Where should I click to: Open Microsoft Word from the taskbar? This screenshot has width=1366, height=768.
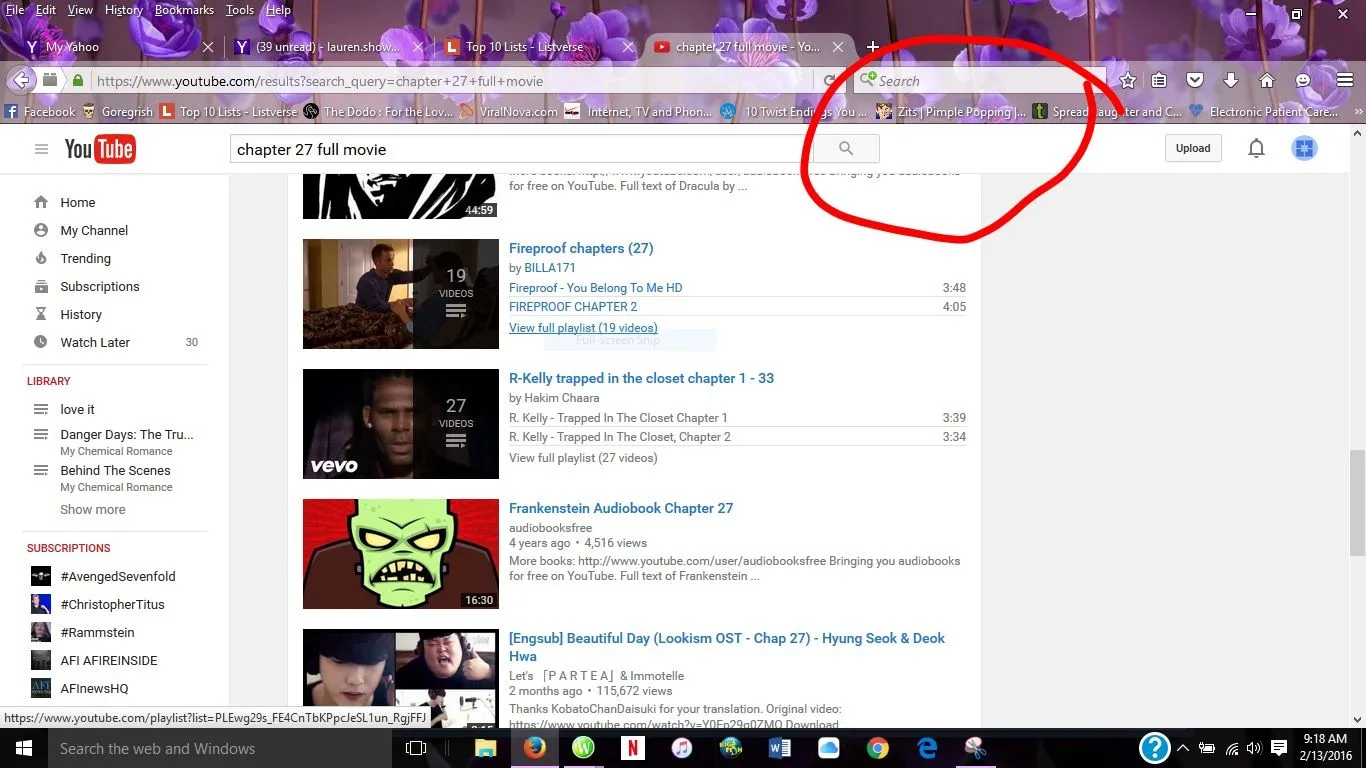[x=780, y=748]
